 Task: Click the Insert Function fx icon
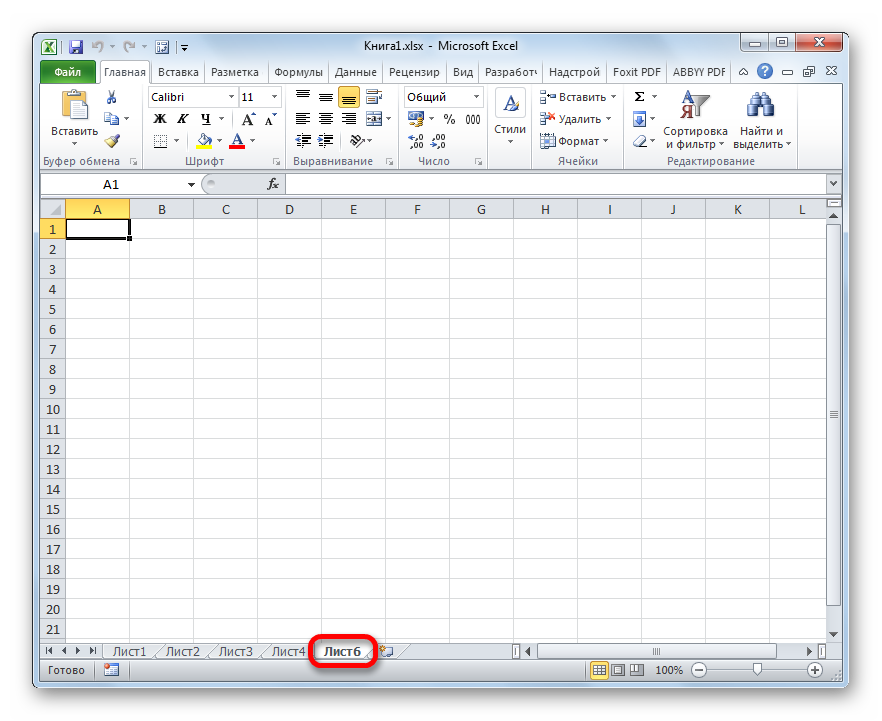[x=272, y=185]
